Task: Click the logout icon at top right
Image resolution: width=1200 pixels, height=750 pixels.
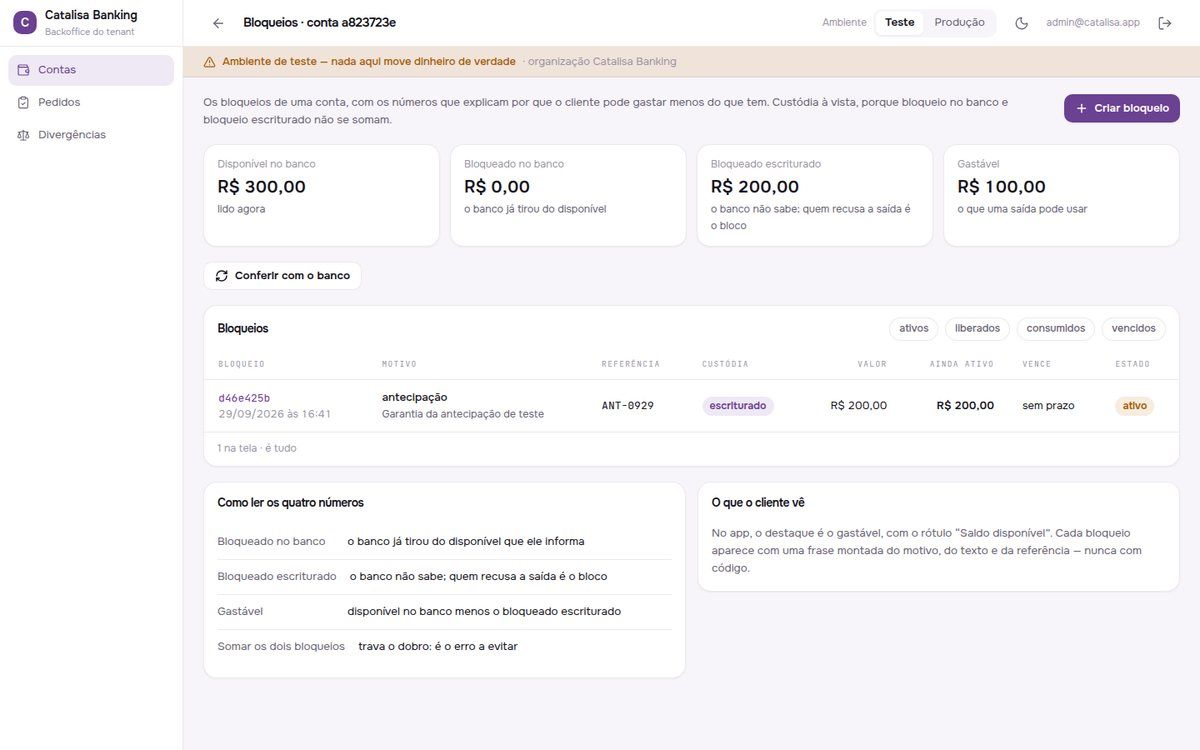Action: 1165,23
